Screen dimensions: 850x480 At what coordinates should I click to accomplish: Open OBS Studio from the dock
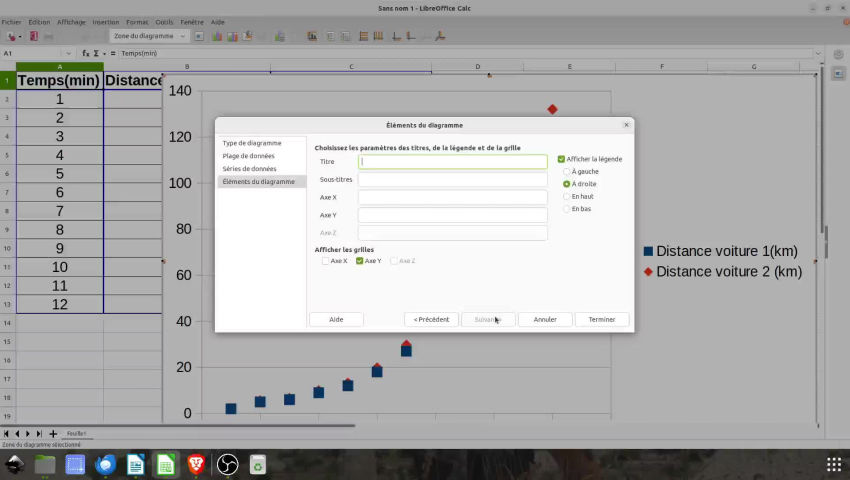(227, 464)
